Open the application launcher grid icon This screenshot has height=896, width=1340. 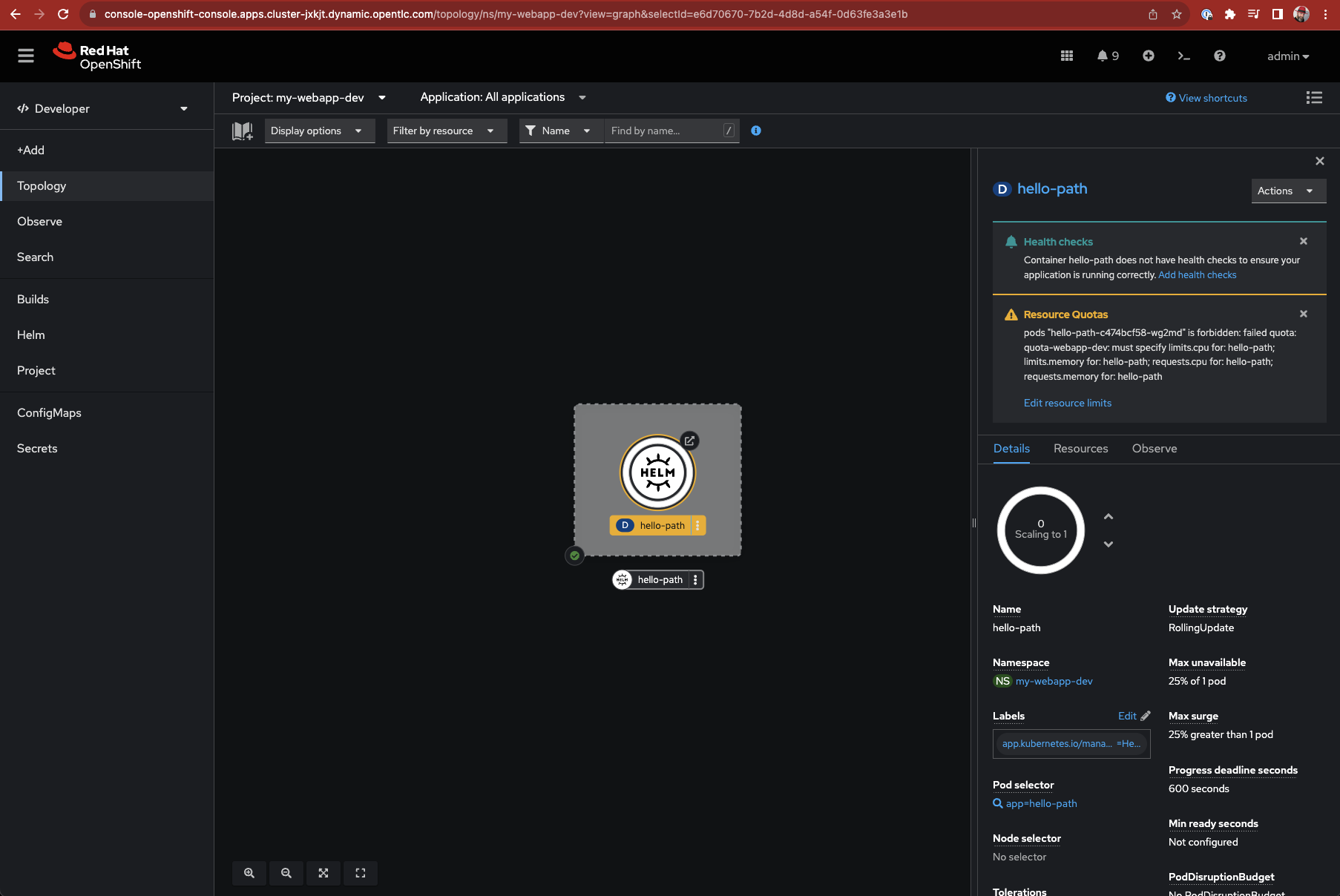coord(1067,56)
